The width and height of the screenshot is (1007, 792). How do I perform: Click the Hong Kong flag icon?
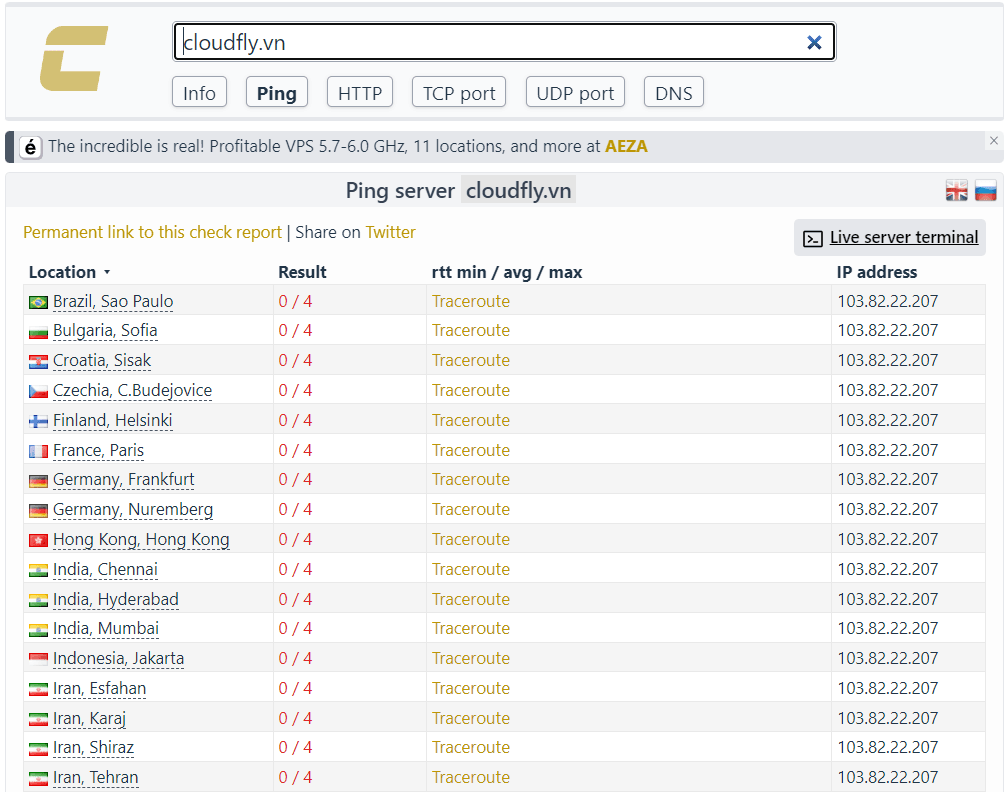pos(39,540)
